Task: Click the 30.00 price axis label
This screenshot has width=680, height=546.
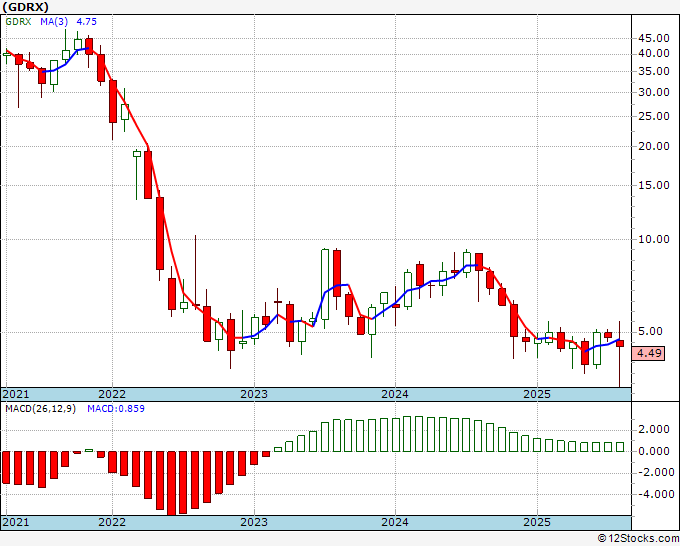Action: [654, 92]
